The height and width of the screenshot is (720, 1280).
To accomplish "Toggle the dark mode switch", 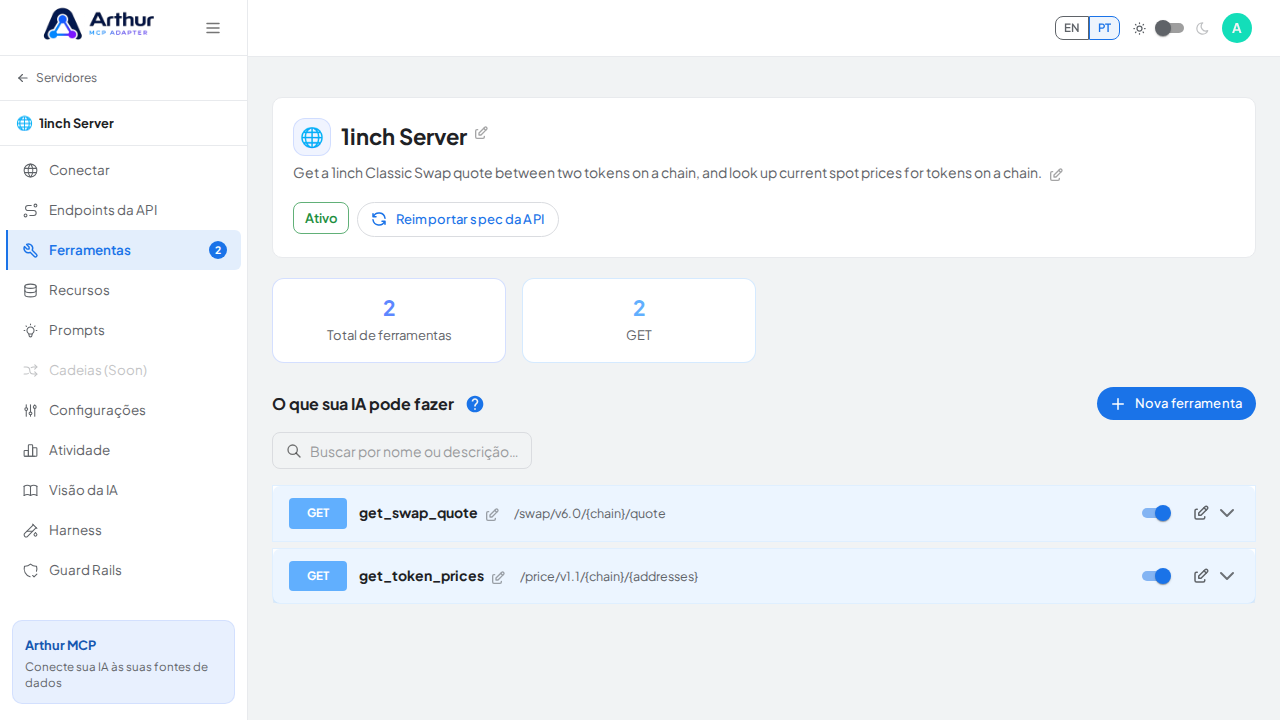I will pyautogui.click(x=1169, y=28).
